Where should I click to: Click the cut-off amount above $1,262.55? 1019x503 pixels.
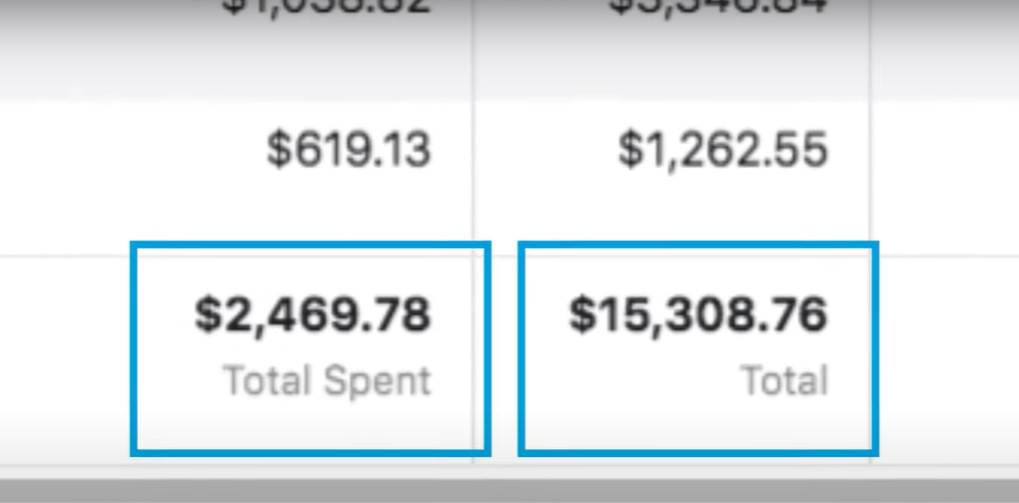[x=722, y=8]
